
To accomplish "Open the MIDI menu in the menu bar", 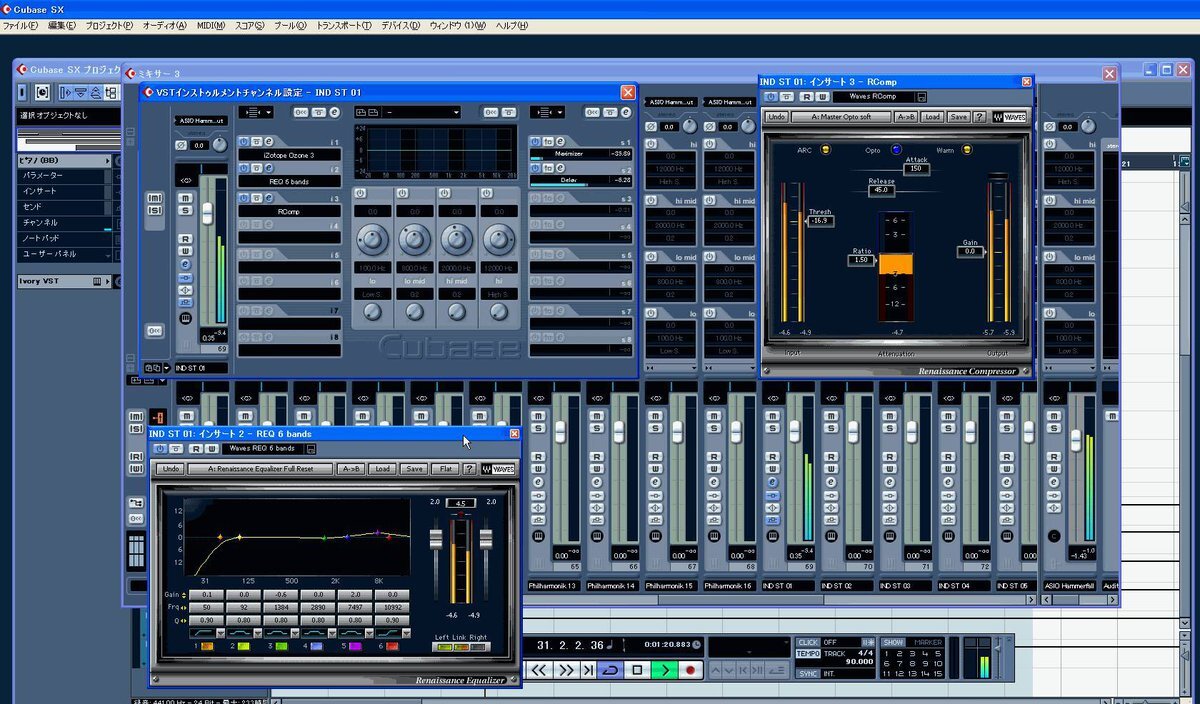I will coord(211,25).
